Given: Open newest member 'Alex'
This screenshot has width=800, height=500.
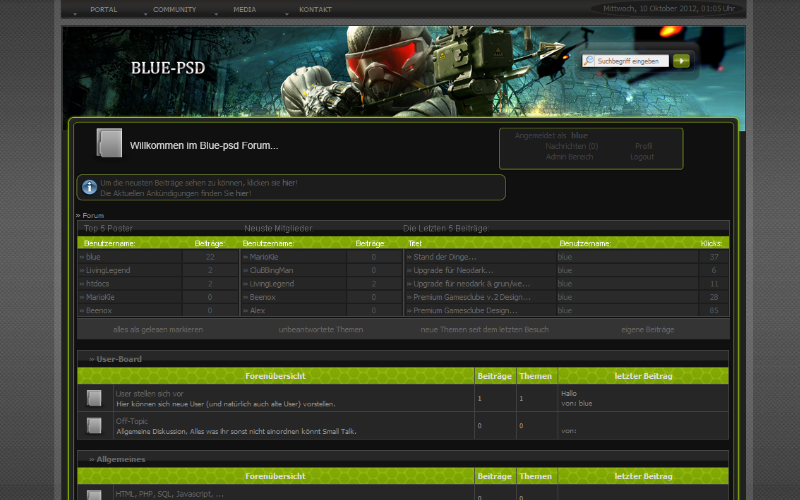Looking at the screenshot, I should (x=257, y=310).
